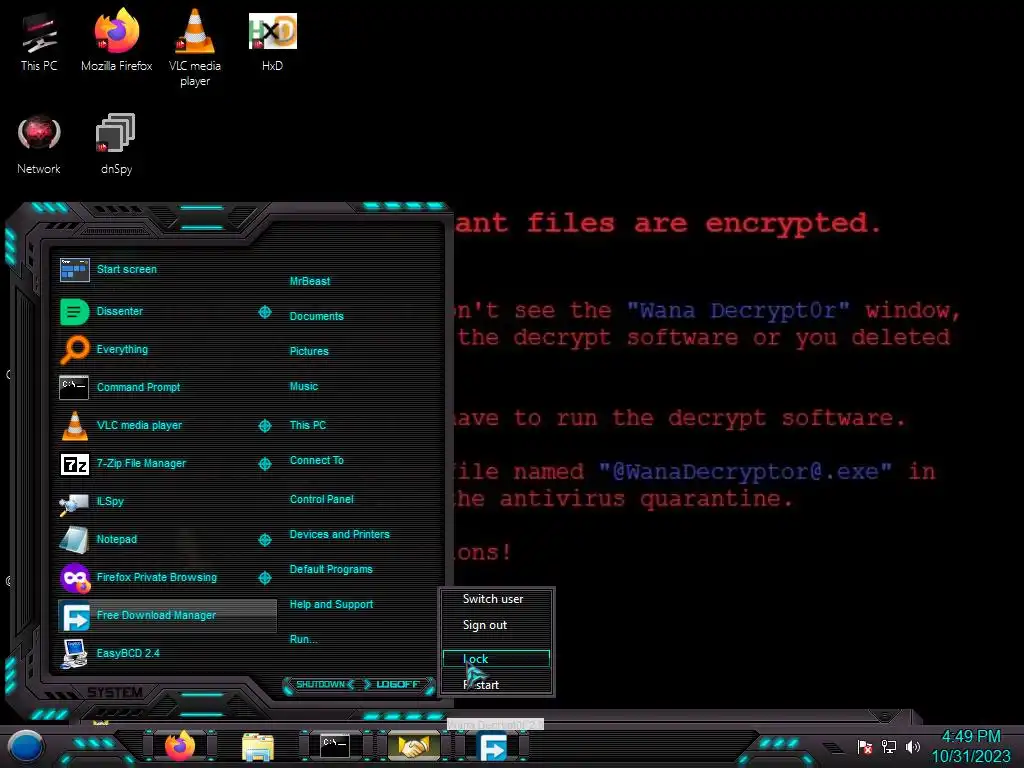Screen dimensions: 1024x768
Task: Open Command Prompt in start menu
Action: 167,387
